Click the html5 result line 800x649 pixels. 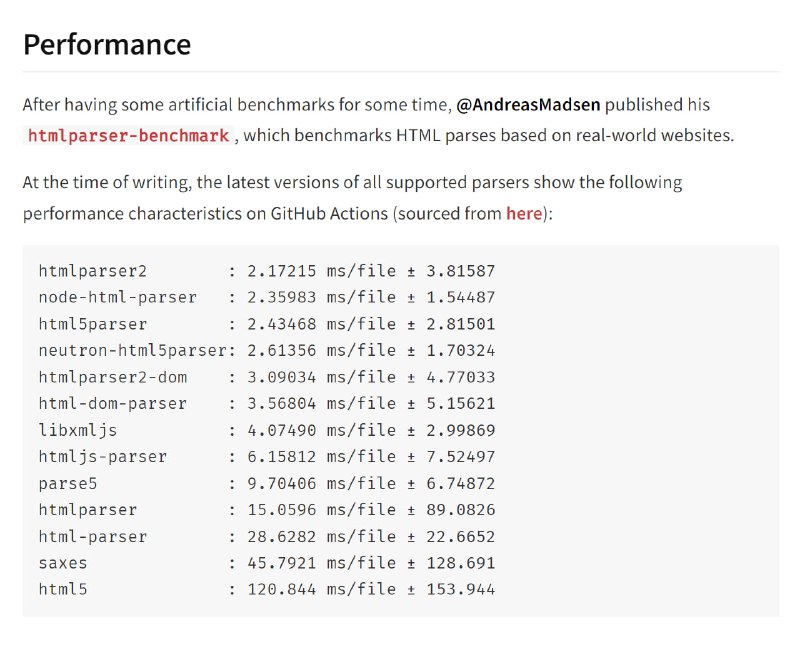(267, 589)
